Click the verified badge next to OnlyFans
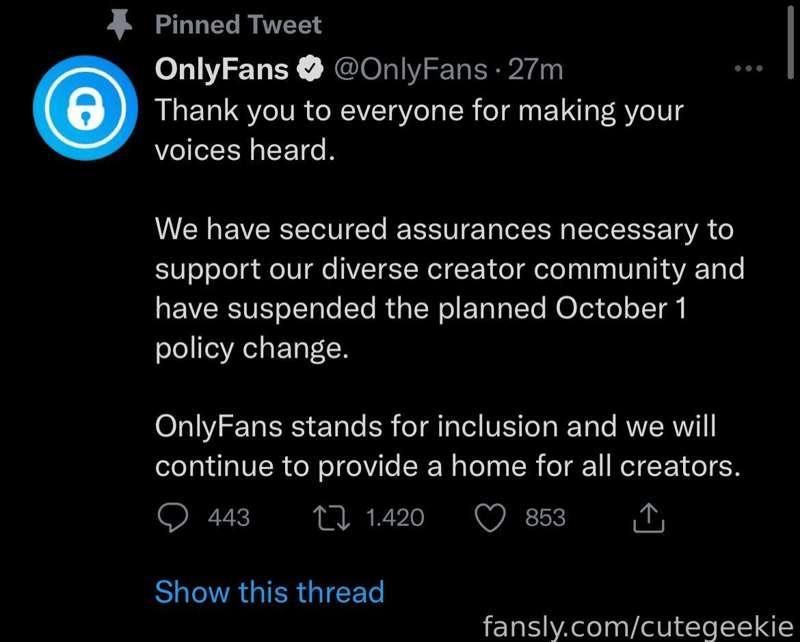 [311, 70]
